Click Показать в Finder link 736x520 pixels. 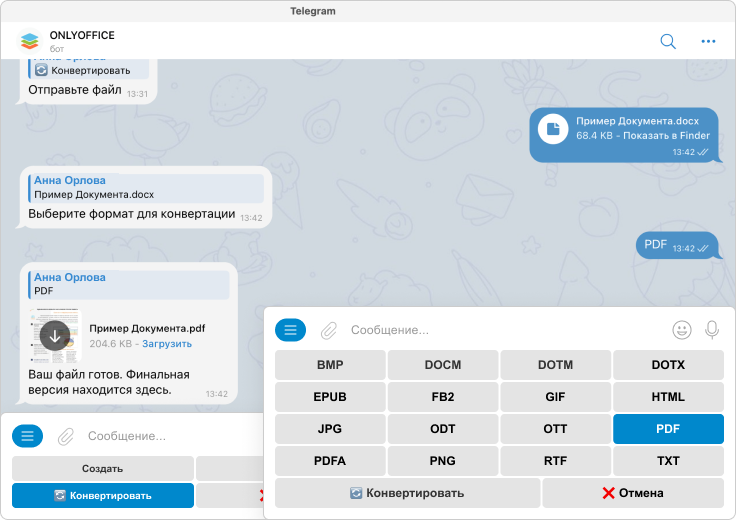(667, 136)
